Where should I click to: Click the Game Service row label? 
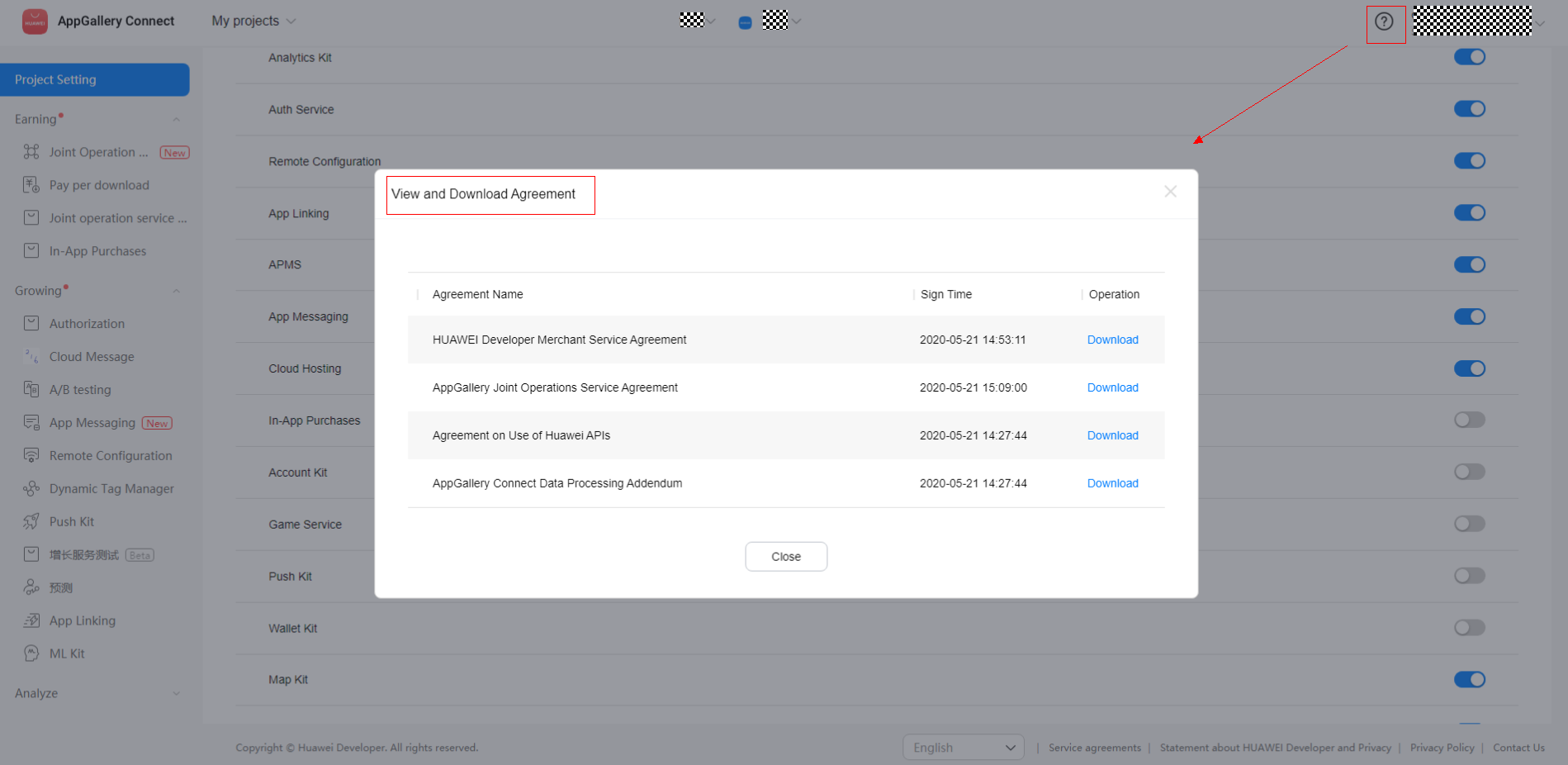point(306,525)
